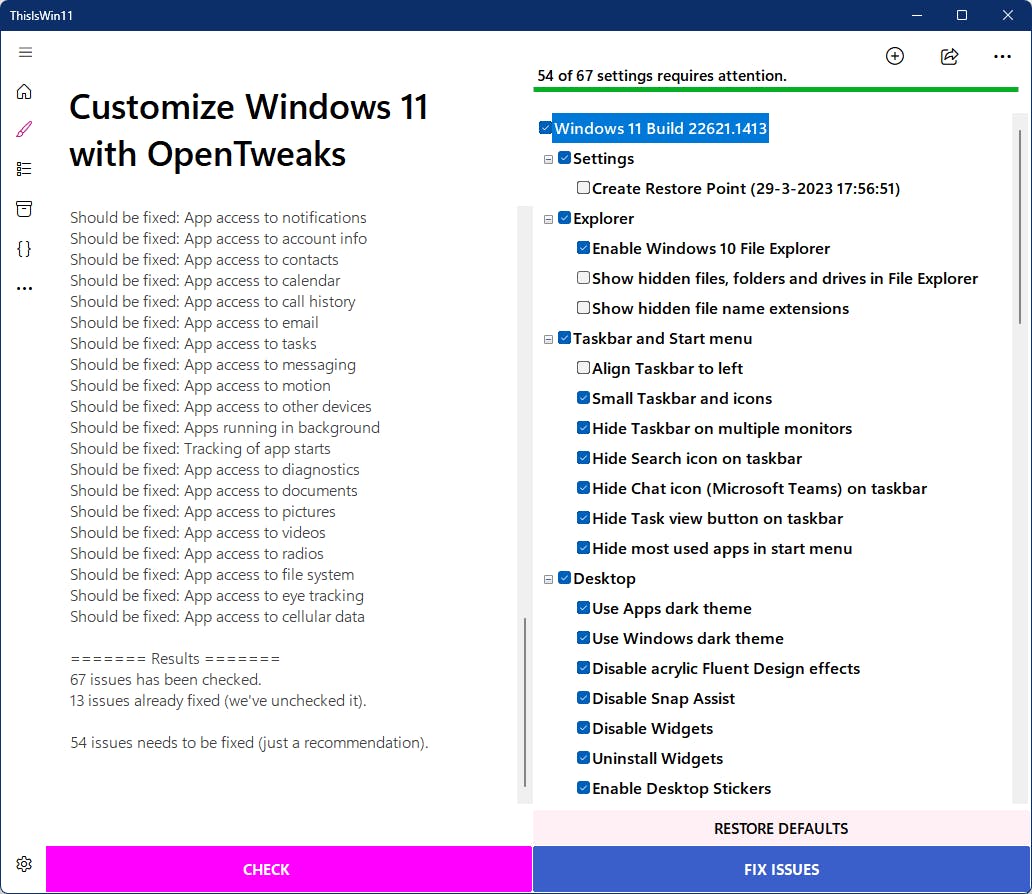
Task: Uncheck Disable Snap Assist
Action: (x=583, y=697)
